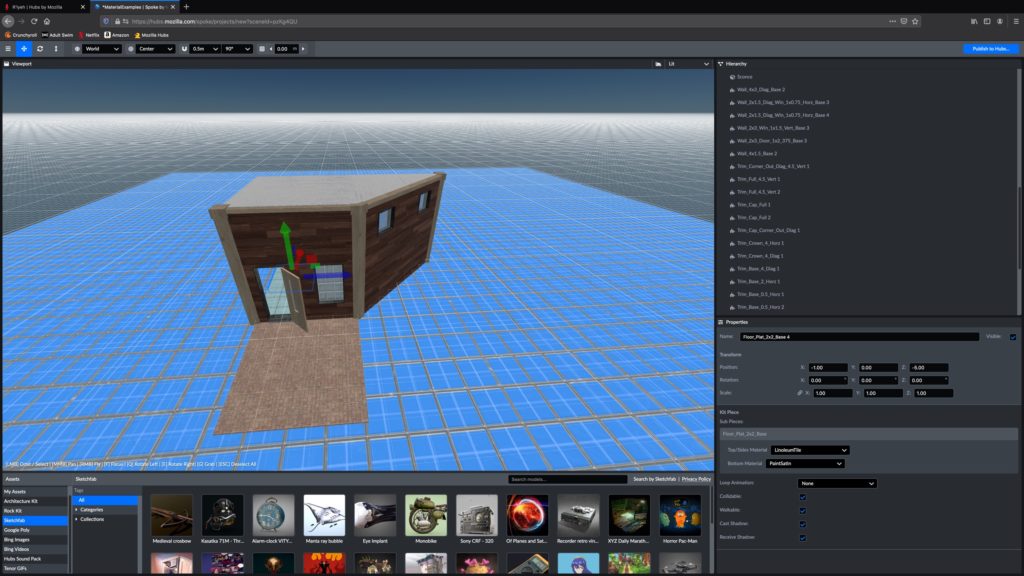The width and height of the screenshot is (1024, 576).
Task: Toggle Walkable checkbox
Action: [803, 511]
